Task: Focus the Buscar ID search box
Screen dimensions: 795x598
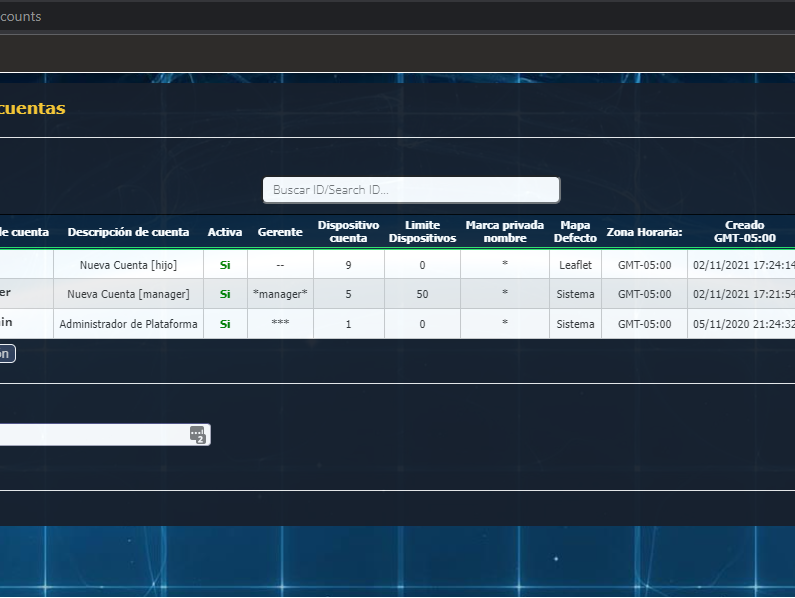Action: (411, 190)
